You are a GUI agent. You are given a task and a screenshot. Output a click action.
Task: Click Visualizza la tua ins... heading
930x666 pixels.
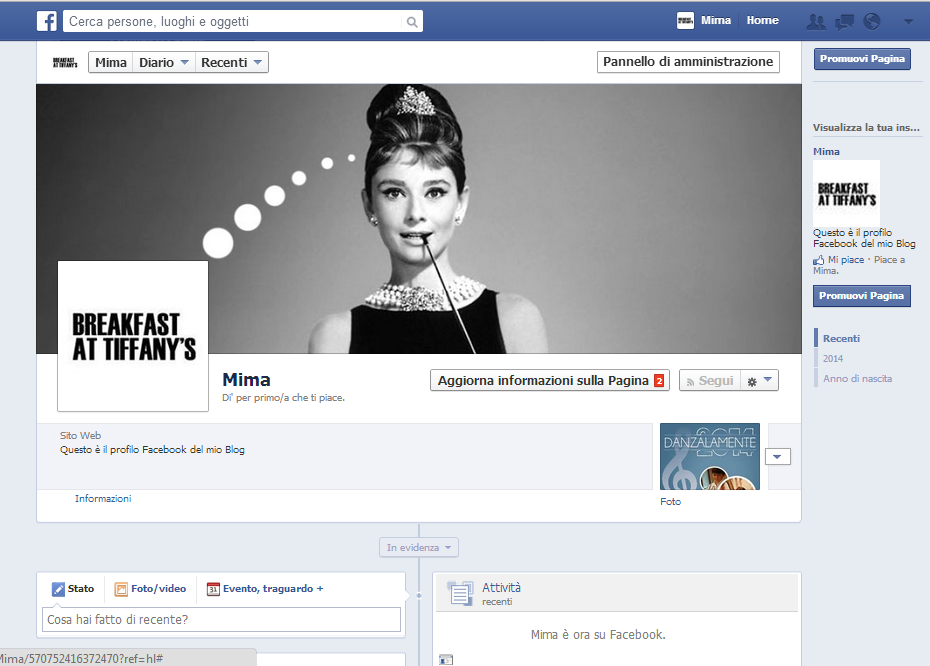[x=866, y=128]
